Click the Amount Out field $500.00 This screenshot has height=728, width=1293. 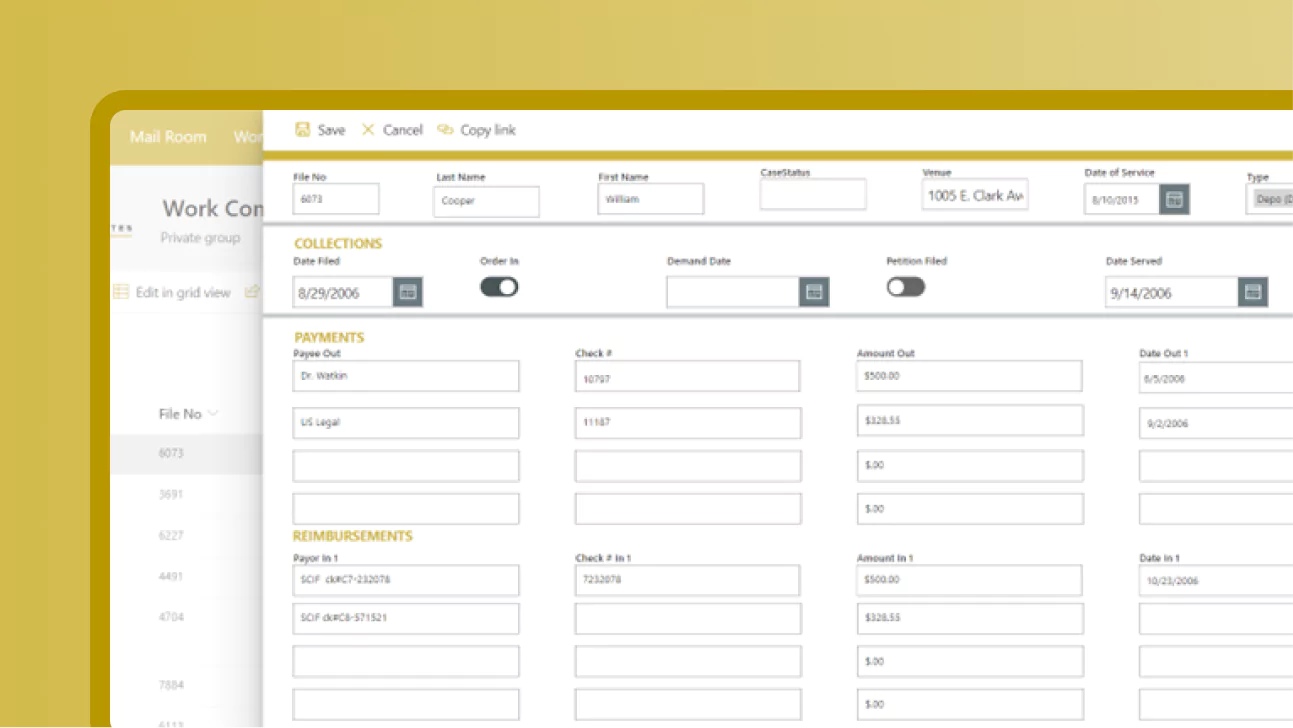coord(969,376)
